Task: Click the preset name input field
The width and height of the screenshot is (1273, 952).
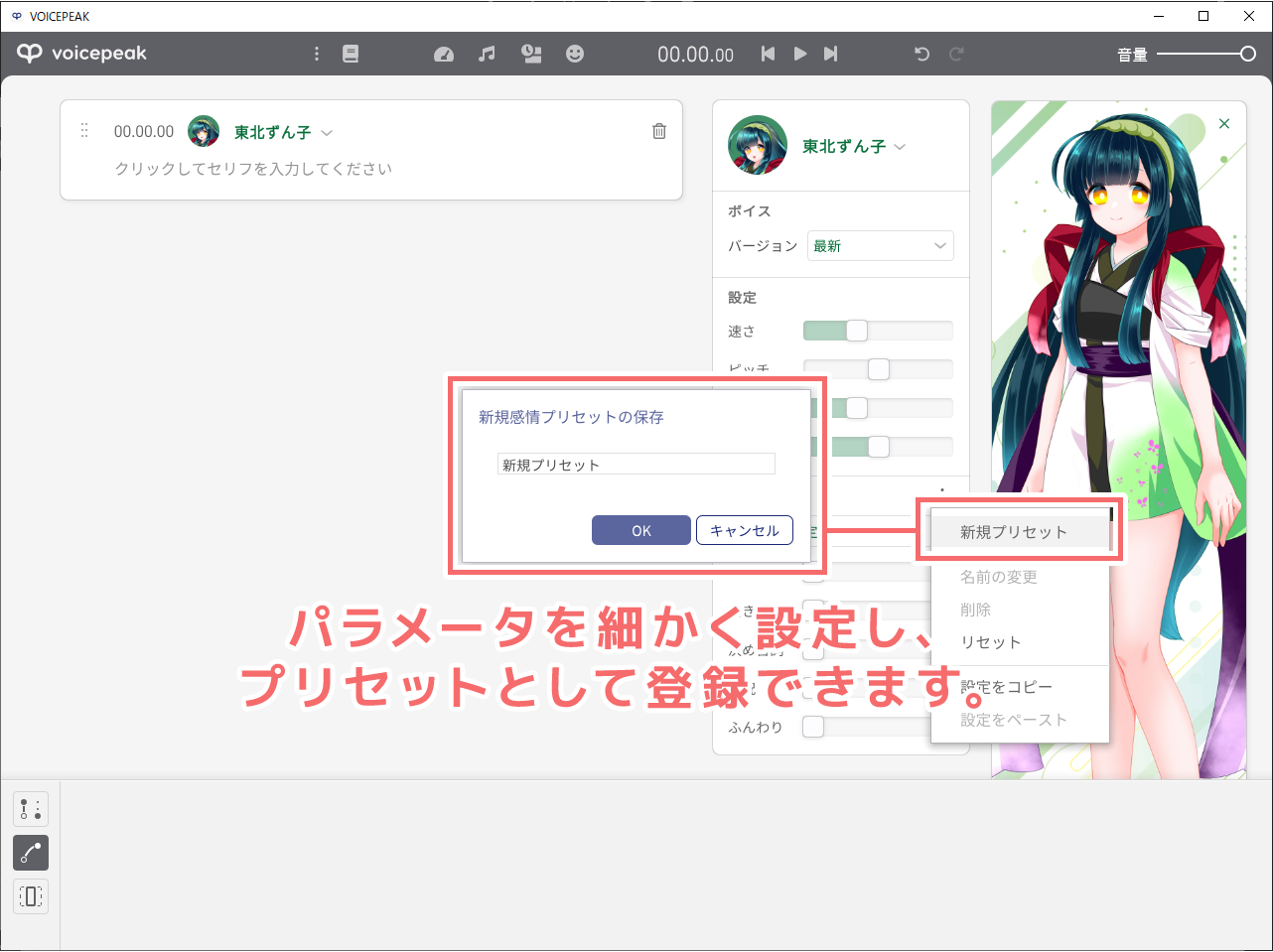Action: point(636,464)
